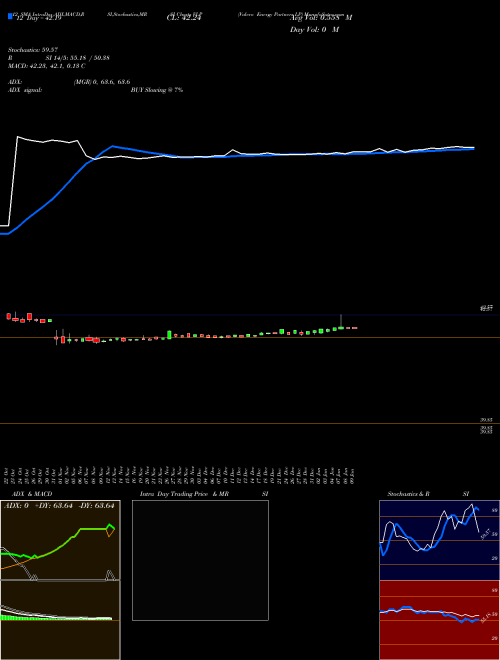The width and height of the screenshot is (500, 660).
Task: Click the 'Day Vol: 0 M' label
Action: click(x=314, y=30)
